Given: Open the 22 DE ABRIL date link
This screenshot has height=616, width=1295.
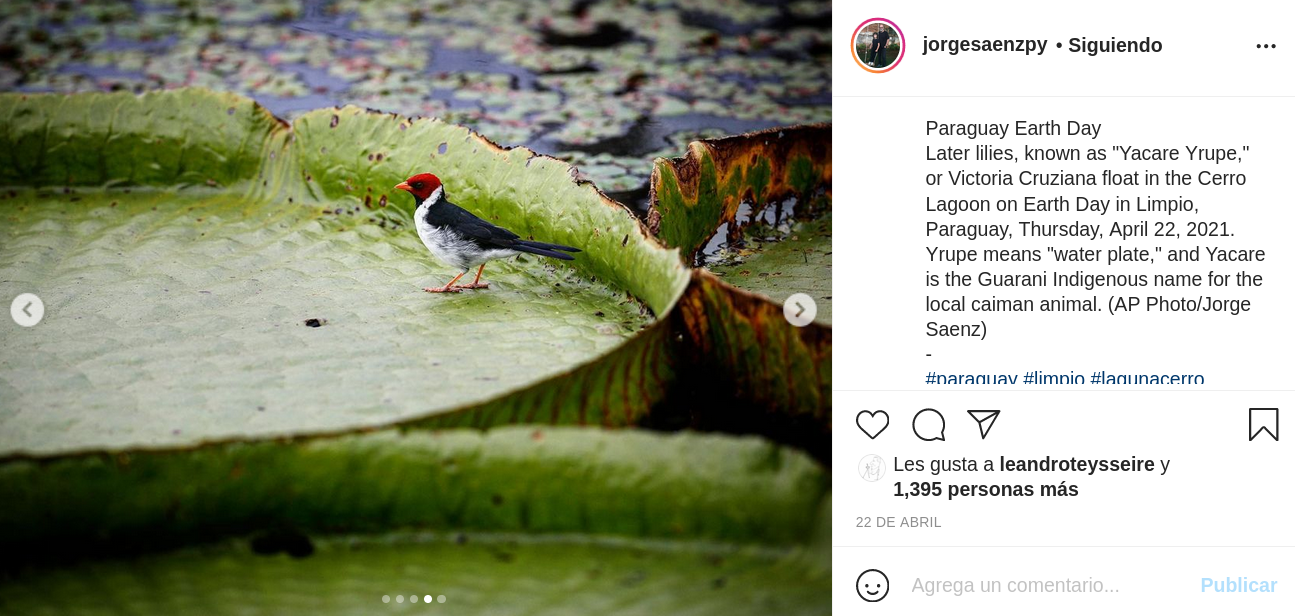Looking at the screenshot, I should pyautogui.click(x=898, y=522).
